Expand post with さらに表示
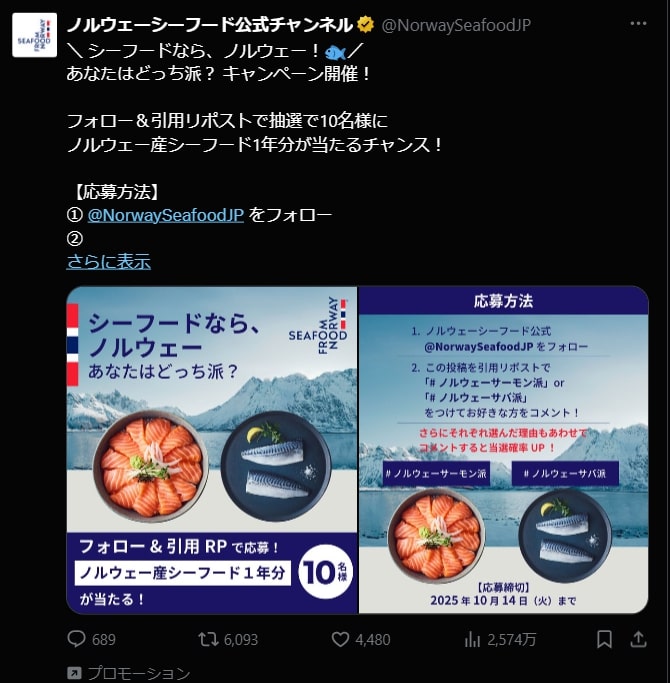 click(x=108, y=262)
